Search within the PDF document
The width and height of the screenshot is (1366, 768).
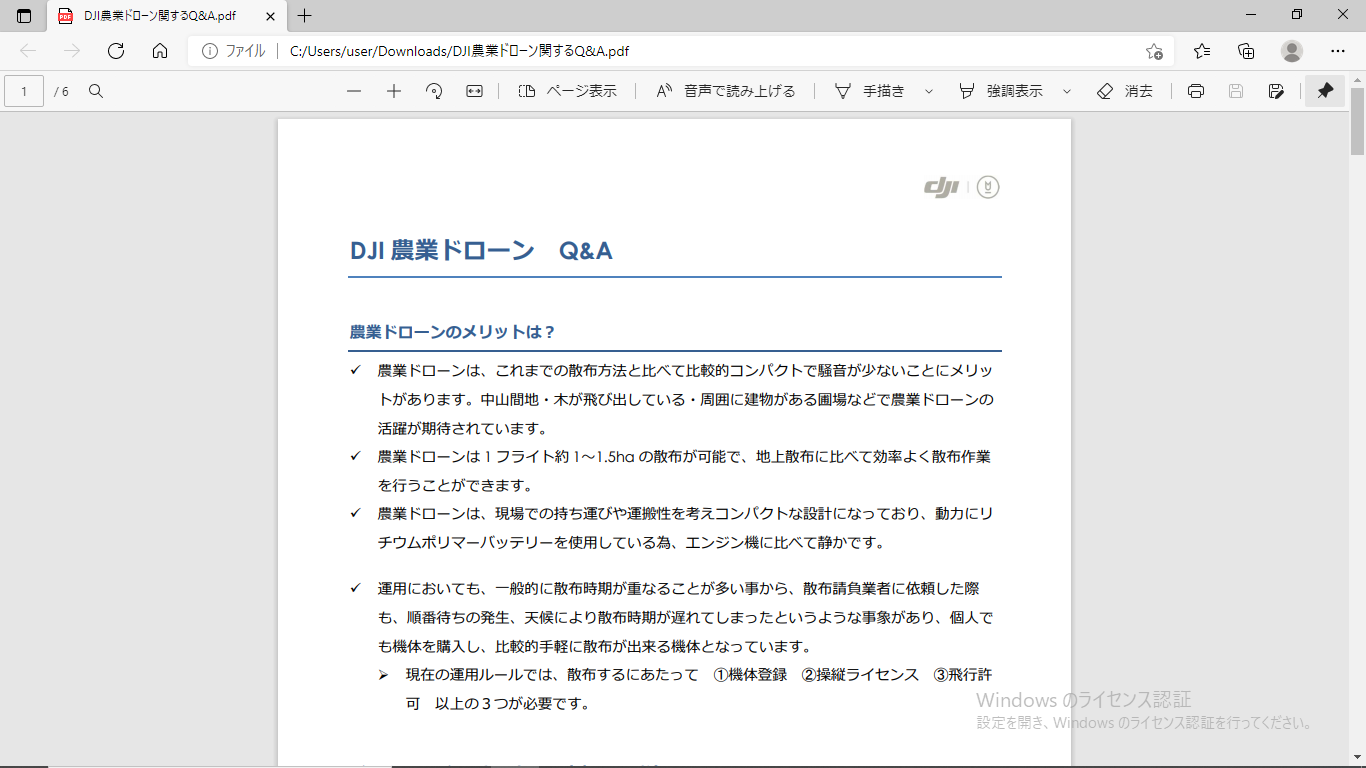(x=96, y=91)
